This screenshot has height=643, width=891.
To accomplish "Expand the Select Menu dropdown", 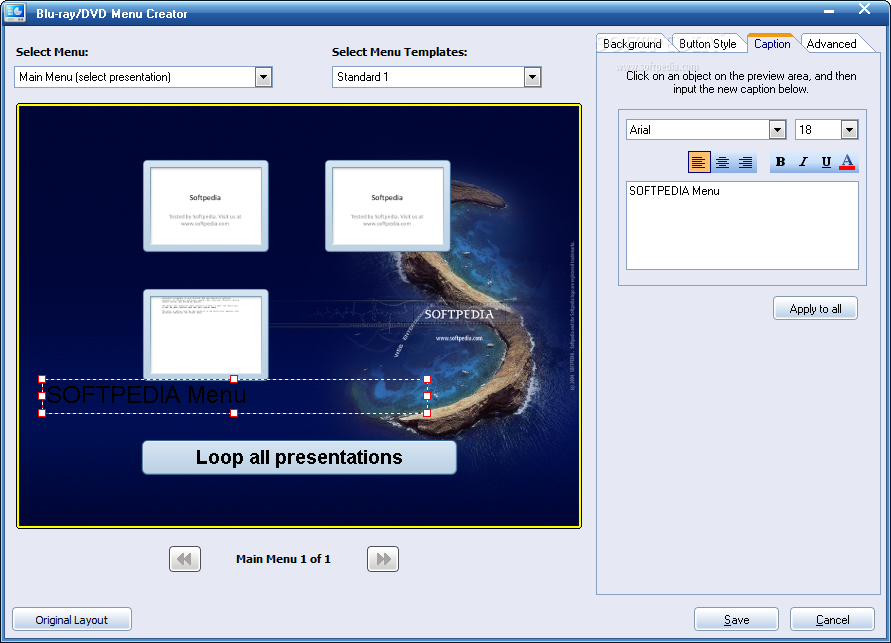I will (263, 77).
